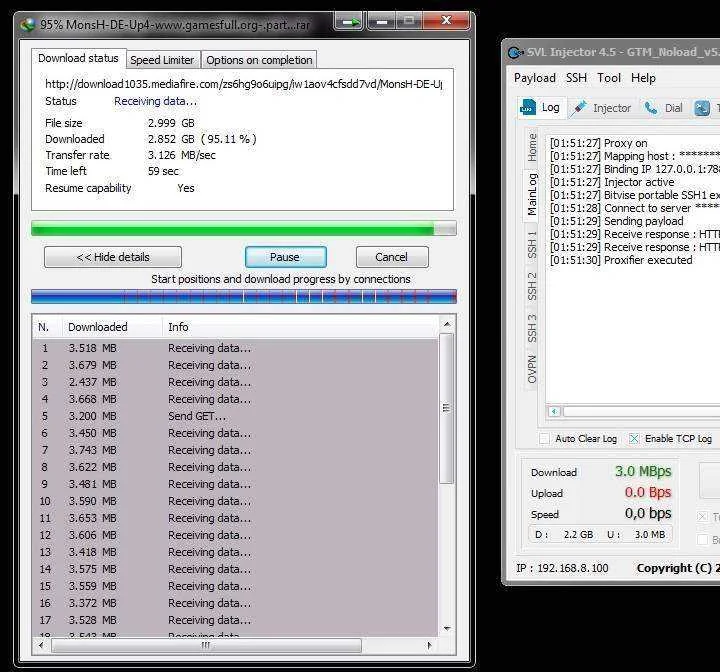Select the SSH 2 vertical tab
720x672 pixels.
pos(532,287)
